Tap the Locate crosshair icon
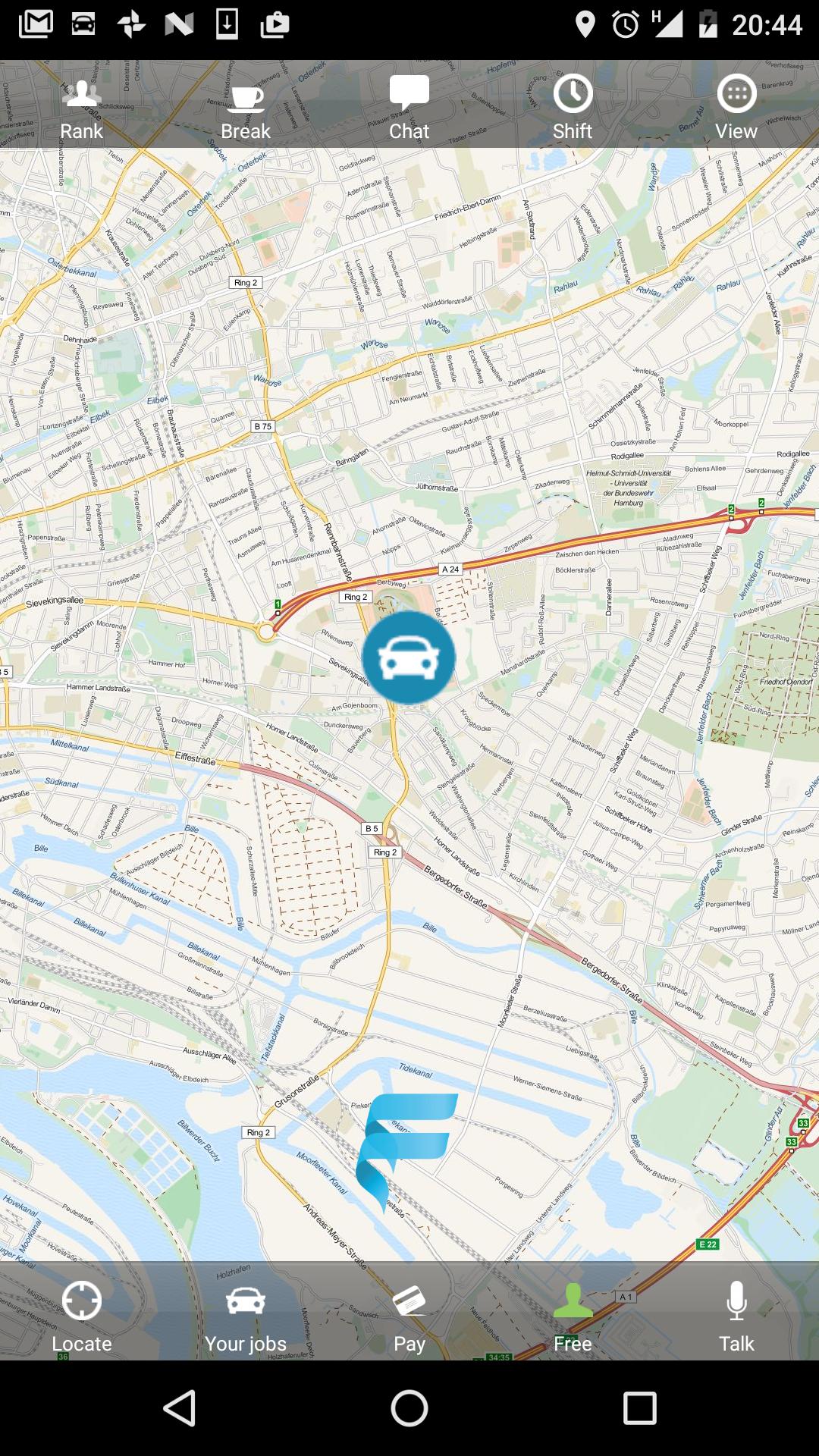 [x=82, y=1301]
